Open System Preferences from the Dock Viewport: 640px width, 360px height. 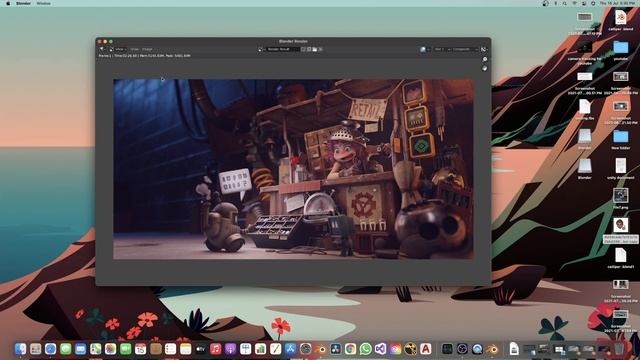pos(305,349)
